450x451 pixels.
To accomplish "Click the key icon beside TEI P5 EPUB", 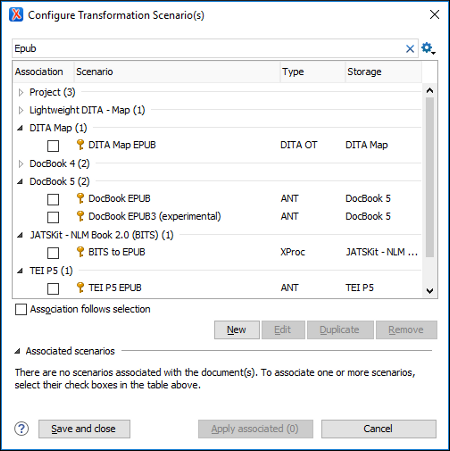I will pyautogui.click(x=80, y=287).
